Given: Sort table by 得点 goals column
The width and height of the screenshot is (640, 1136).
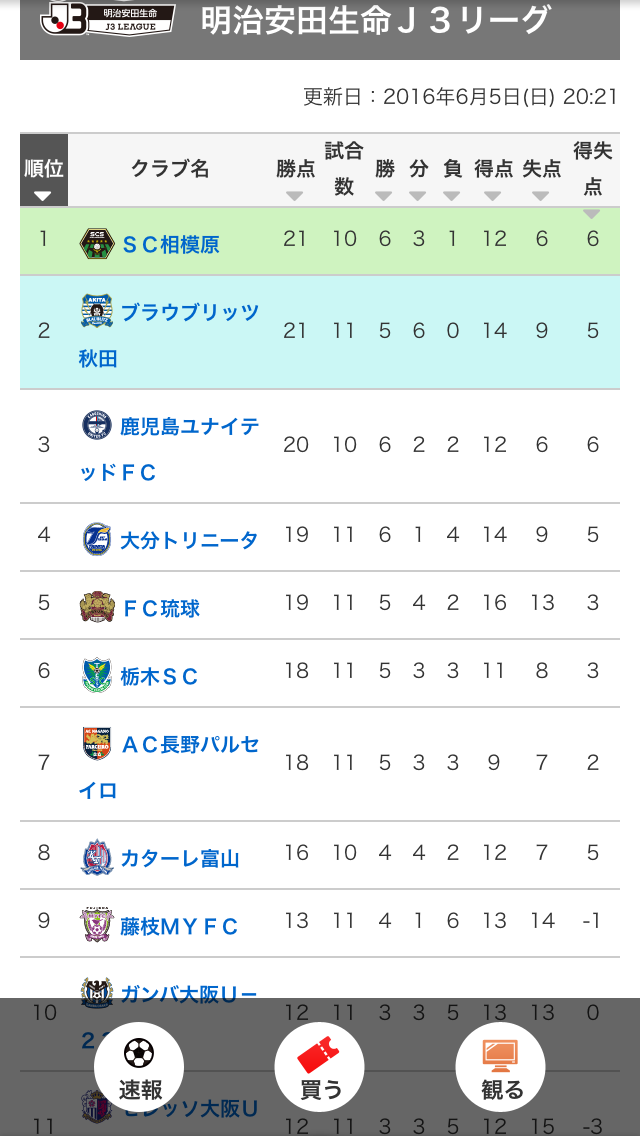Looking at the screenshot, I should click(x=493, y=172).
